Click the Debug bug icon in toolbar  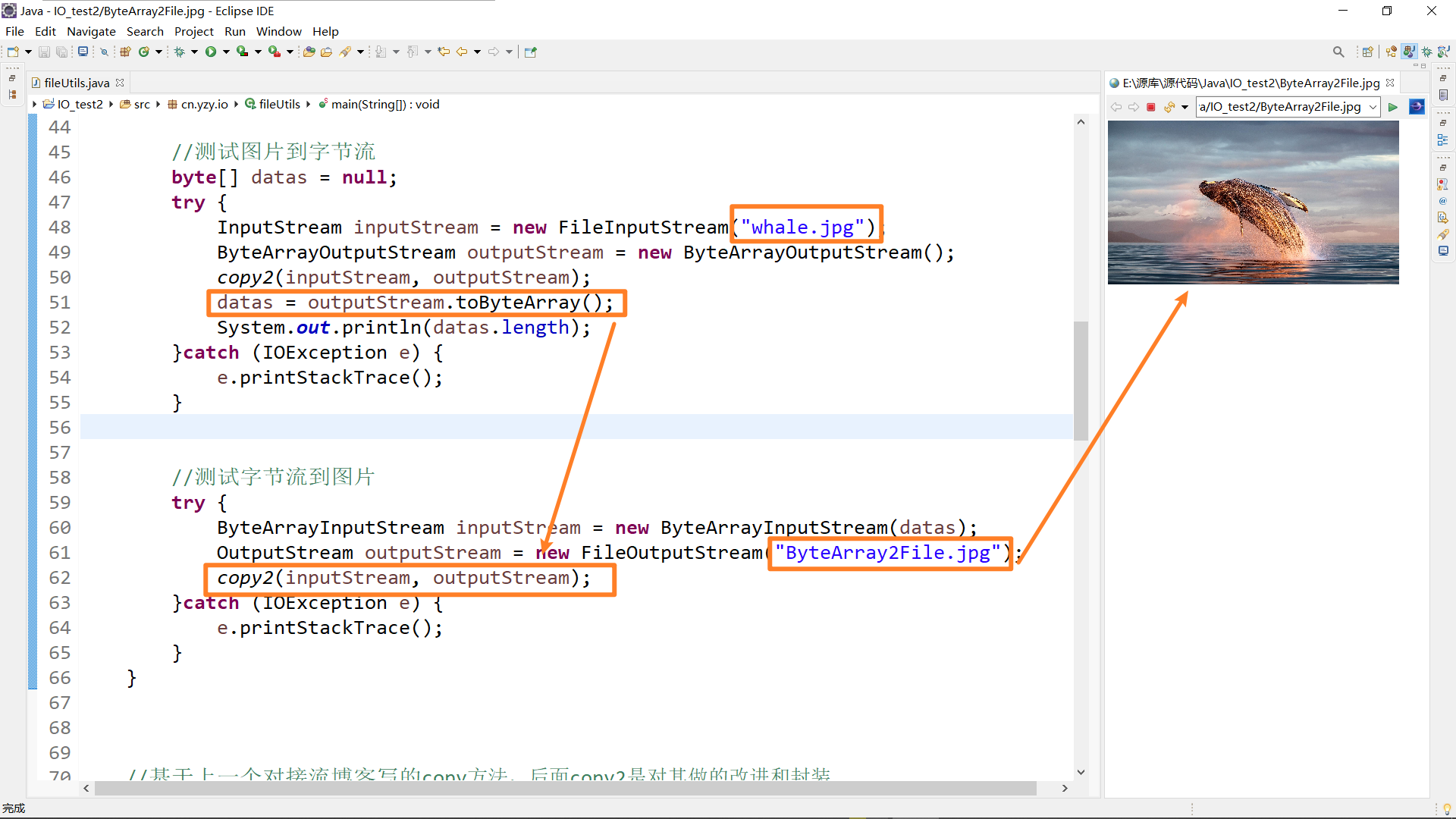(x=180, y=52)
